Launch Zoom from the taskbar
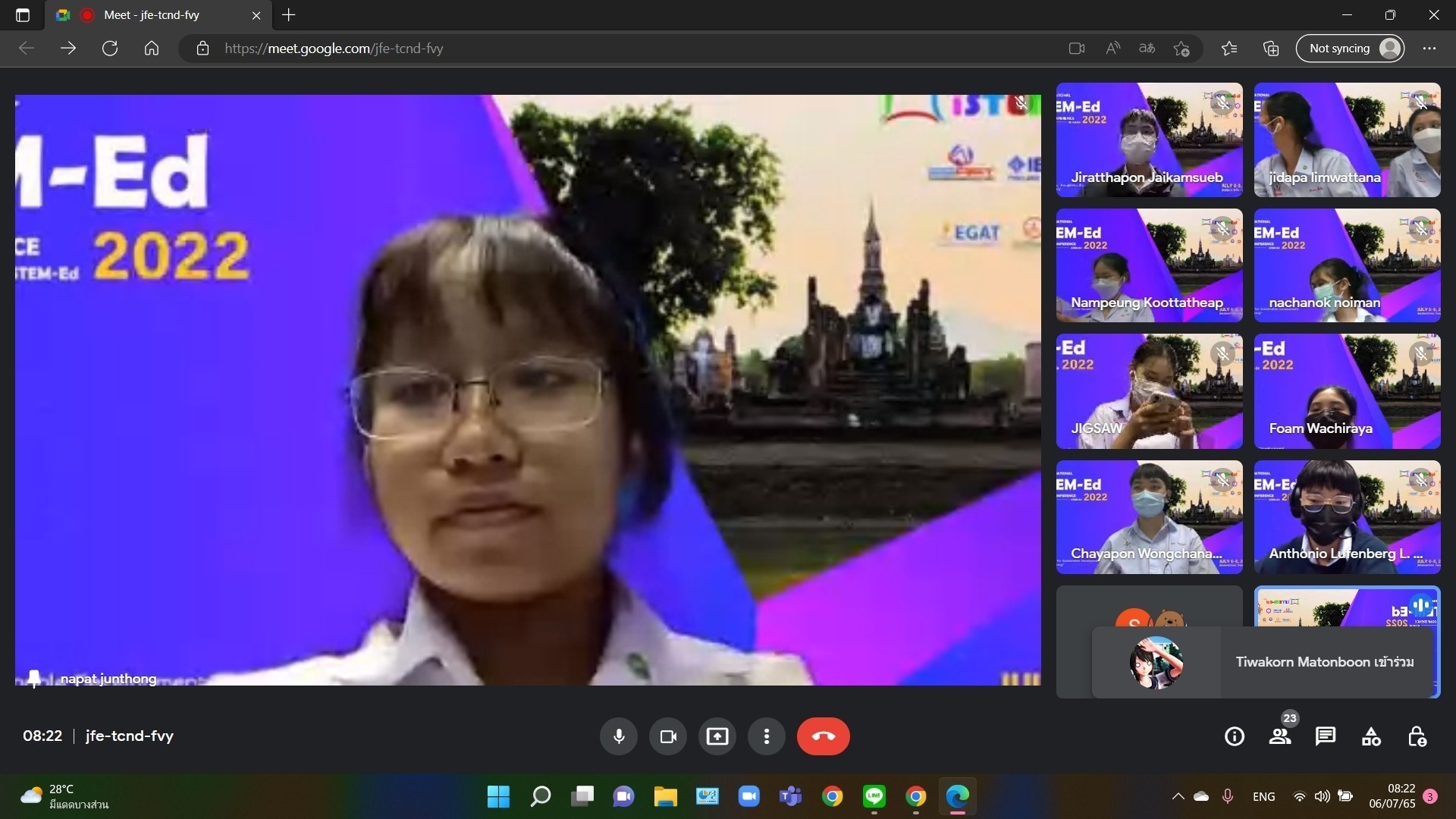This screenshot has height=819, width=1456. (748, 796)
